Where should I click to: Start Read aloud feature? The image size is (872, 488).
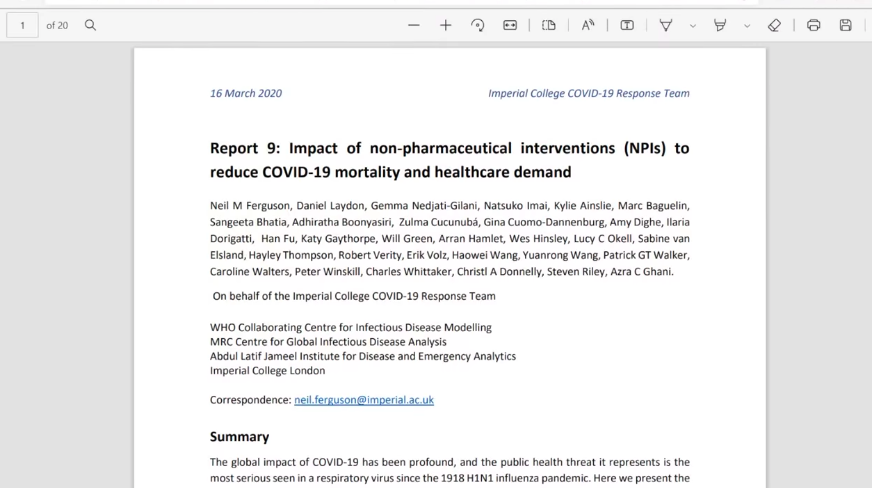tap(588, 25)
